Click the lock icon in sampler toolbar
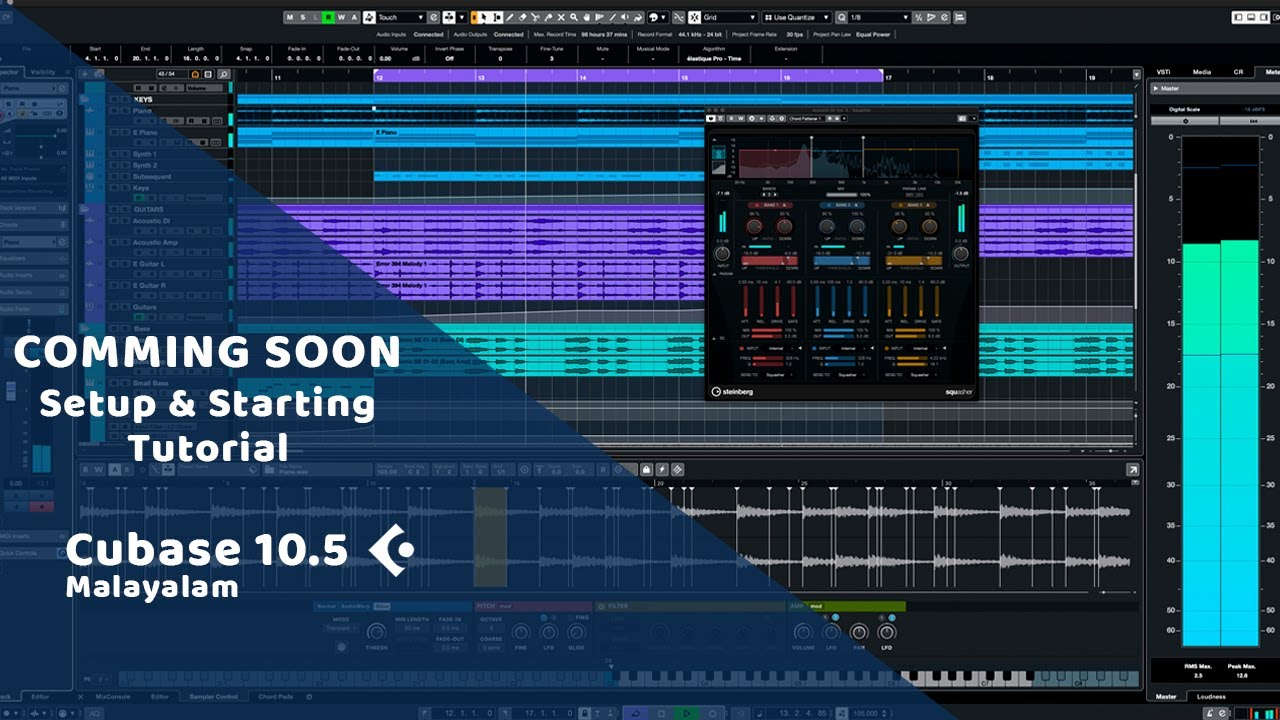Viewport: 1280px width, 720px height. pyautogui.click(x=646, y=469)
